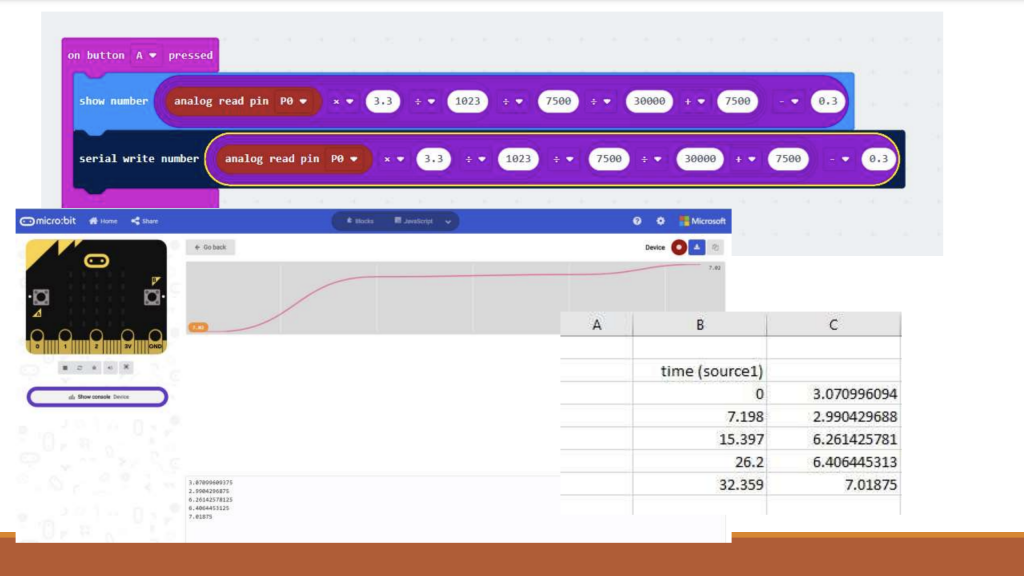Click the micro:bit logo in the header
This screenshot has height=576, width=1024.
point(48,221)
